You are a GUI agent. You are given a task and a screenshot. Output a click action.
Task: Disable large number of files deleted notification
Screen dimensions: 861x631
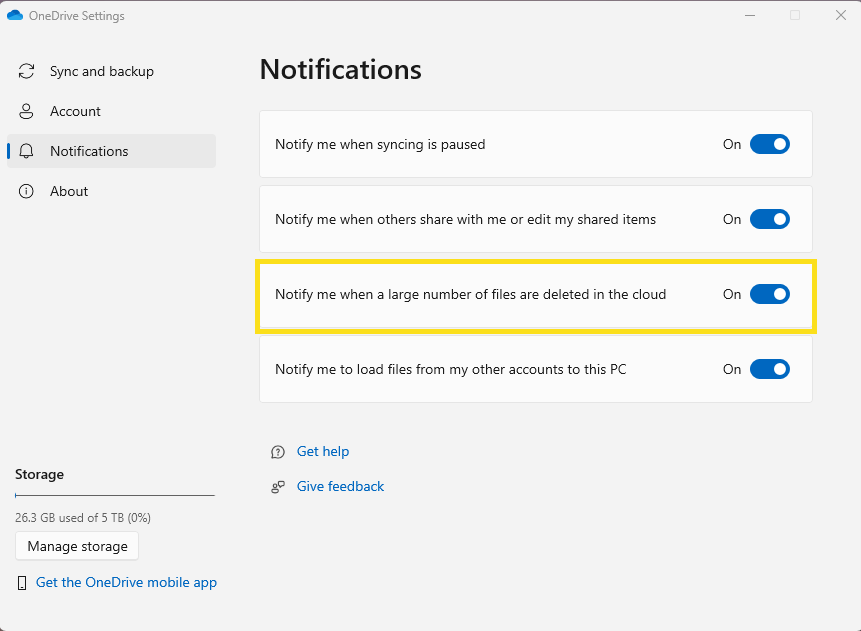point(770,294)
